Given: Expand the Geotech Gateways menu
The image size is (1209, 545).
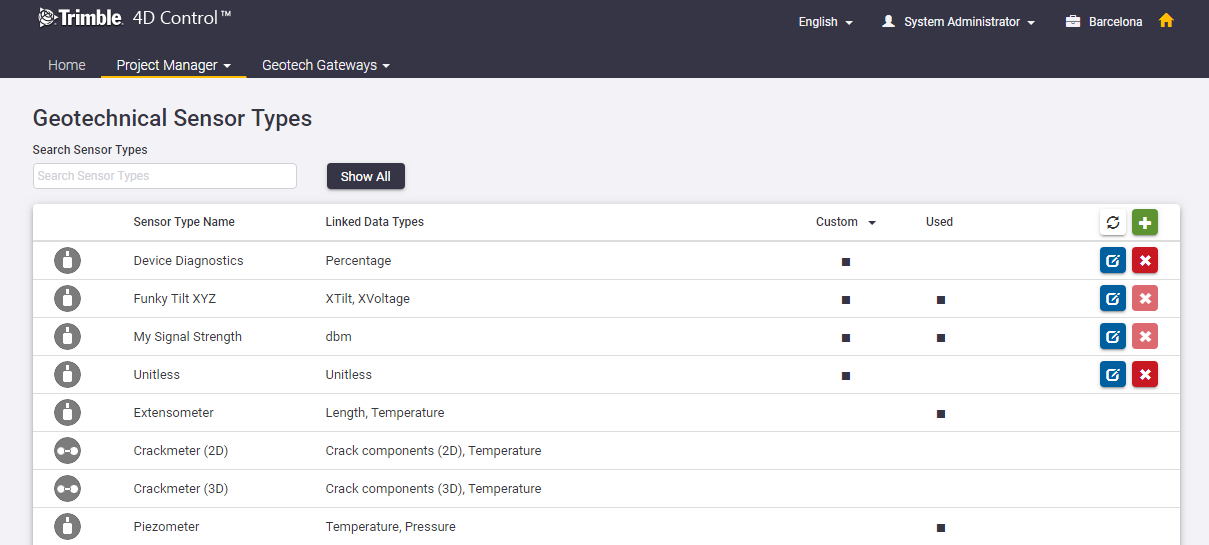Looking at the screenshot, I should [326, 65].
